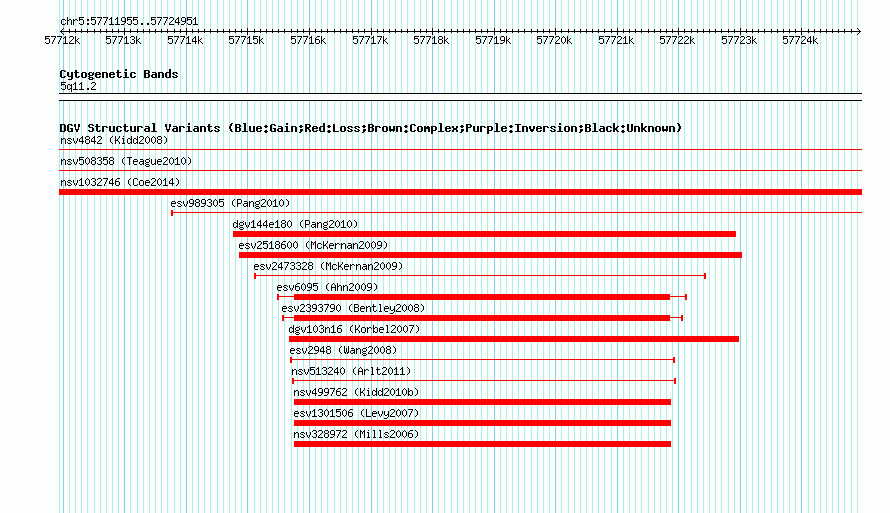Click the 57720k ruler tick label
This screenshot has height=513, width=890.
click(x=555, y=40)
